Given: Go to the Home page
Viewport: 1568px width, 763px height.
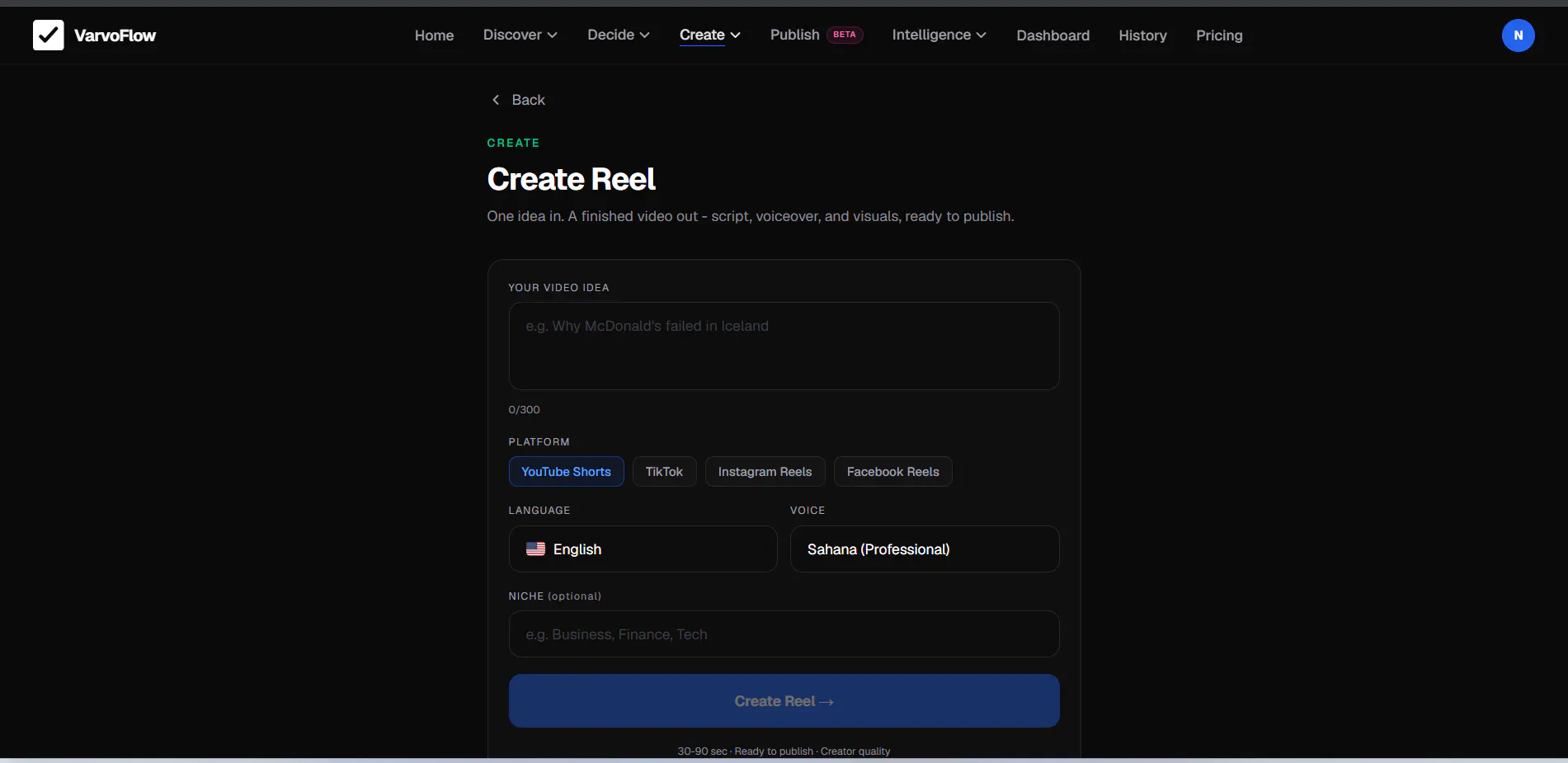Looking at the screenshot, I should tap(434, 35).
